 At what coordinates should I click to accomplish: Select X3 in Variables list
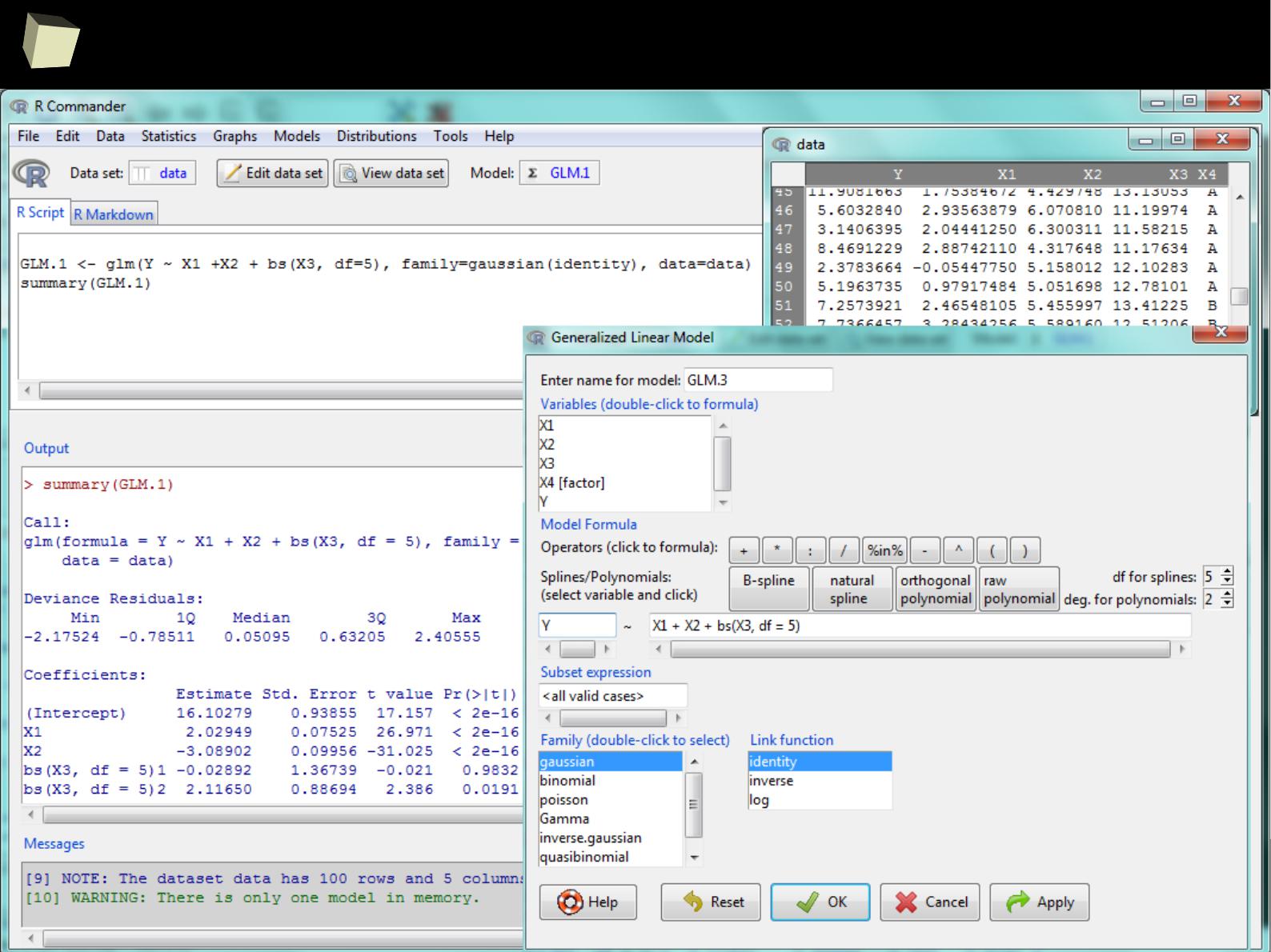(x=624, y=463)
